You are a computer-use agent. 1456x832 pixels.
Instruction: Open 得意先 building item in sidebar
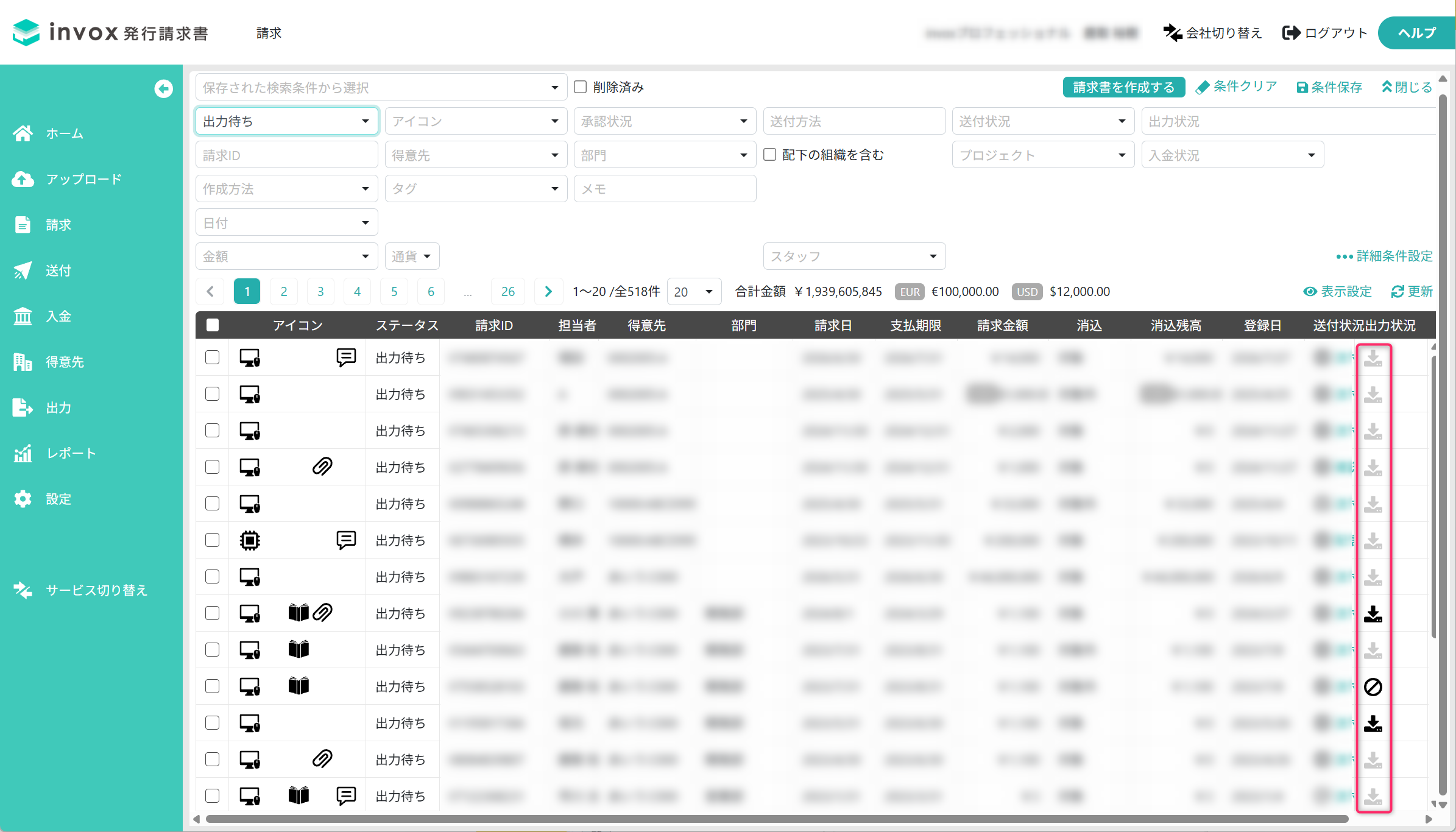pos(48,362)
